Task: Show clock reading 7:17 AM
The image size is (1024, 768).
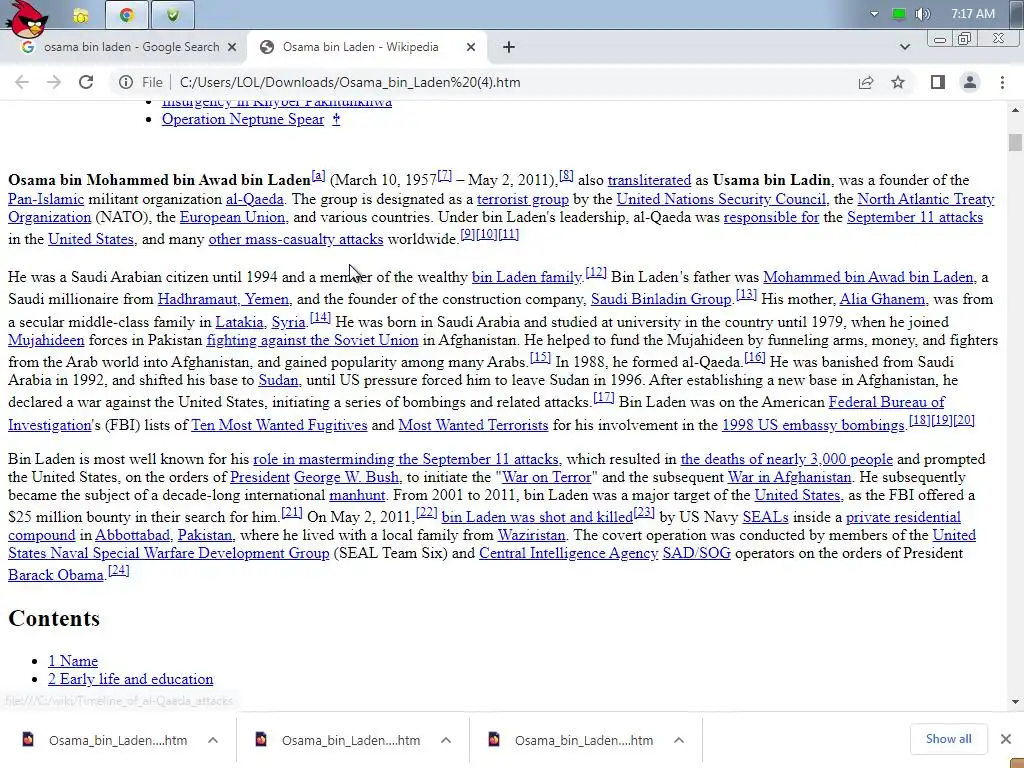Action: [972, 14]
